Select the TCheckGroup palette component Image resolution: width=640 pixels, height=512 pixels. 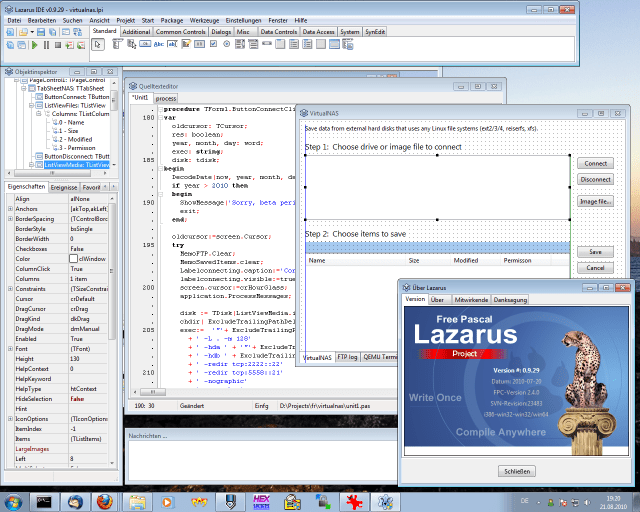(307, 44)
